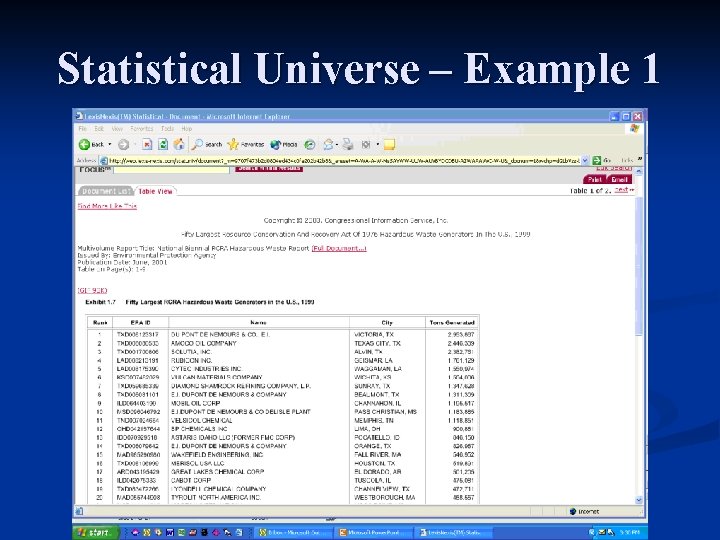Launch Word from the quick launch bar
The height and width of the screenshot is (540, 720).
[170, 533]
